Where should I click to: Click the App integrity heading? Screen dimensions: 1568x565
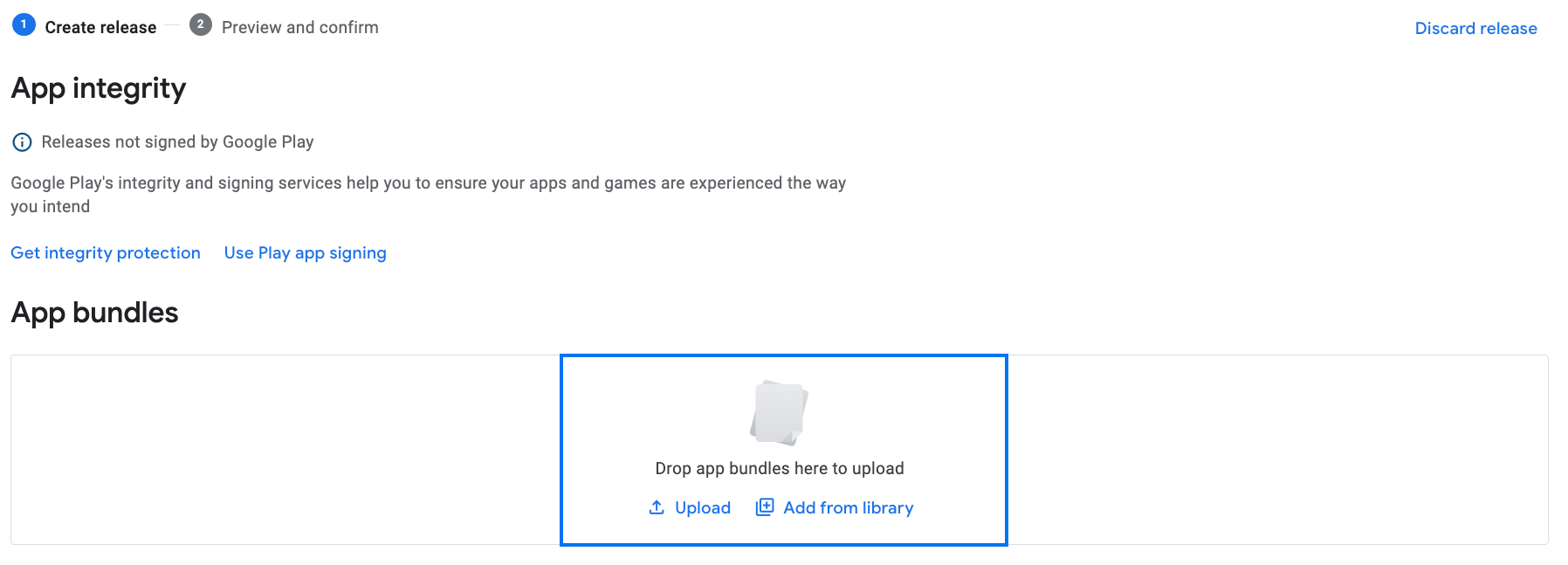click(x=99, y=88)
